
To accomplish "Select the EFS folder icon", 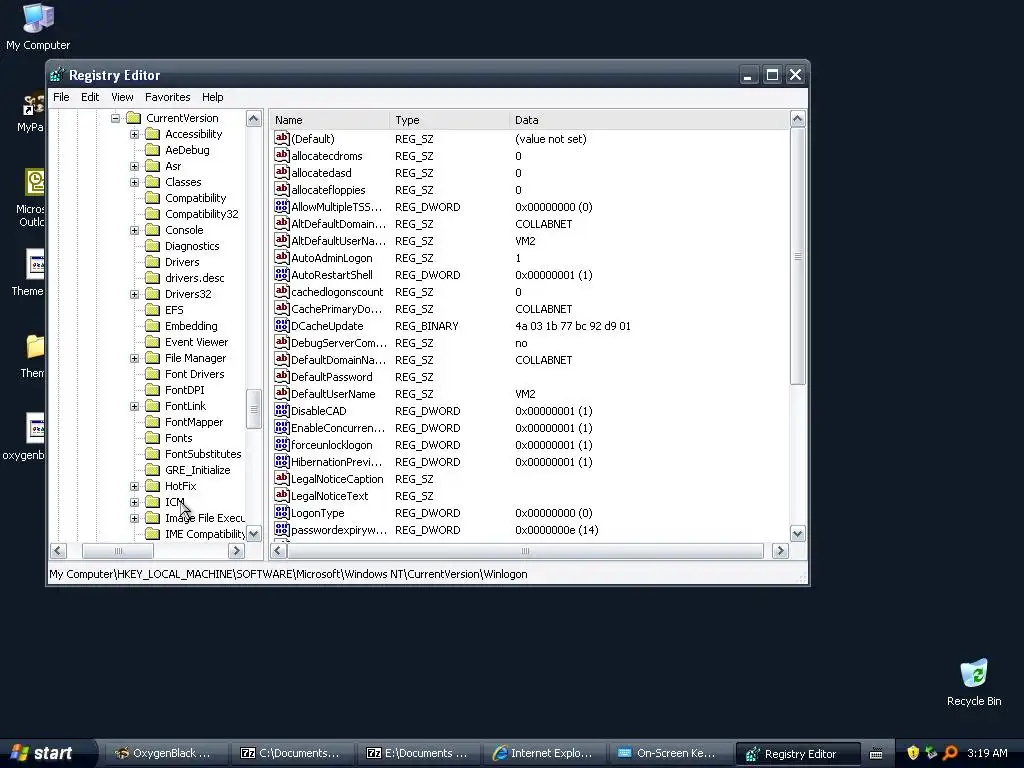I will click(x=152, y=310).
